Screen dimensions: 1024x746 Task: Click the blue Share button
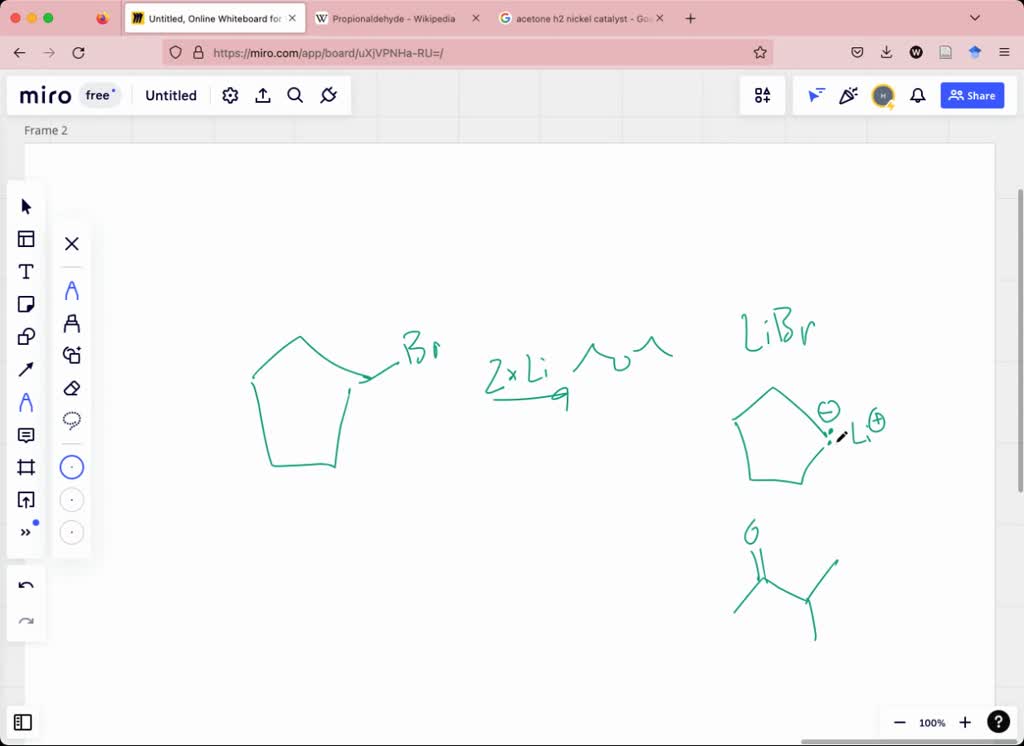tap(971, 95)
